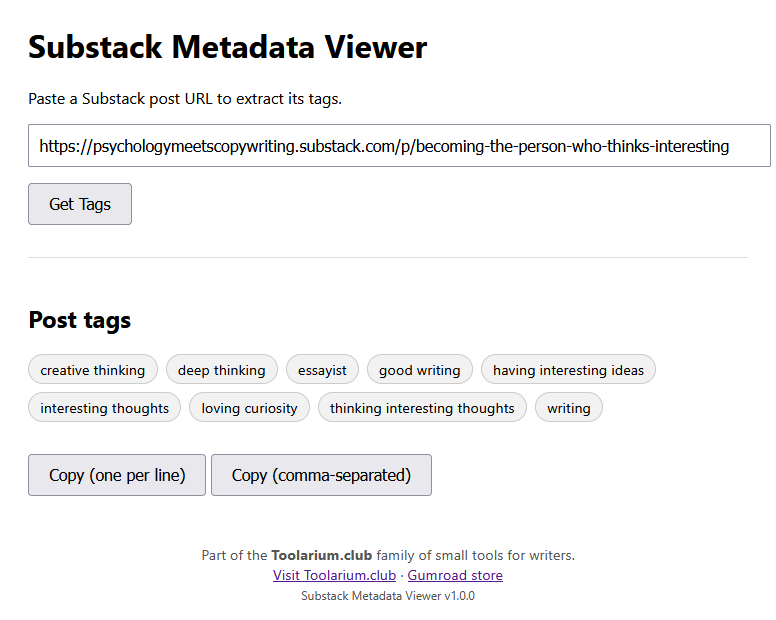The height and width of the screenshot is (620, 776).
Task: Click the "Paste a Substack post URL" instruction text
Action: click(x=185, y=99)
